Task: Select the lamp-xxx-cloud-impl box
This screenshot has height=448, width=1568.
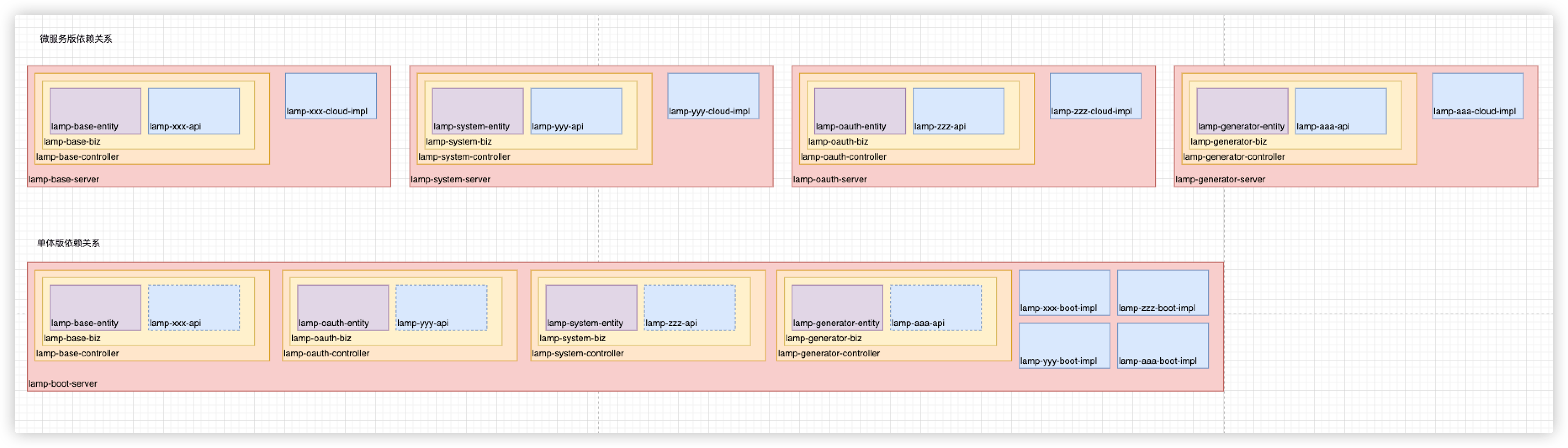Action: pos(331,96)
